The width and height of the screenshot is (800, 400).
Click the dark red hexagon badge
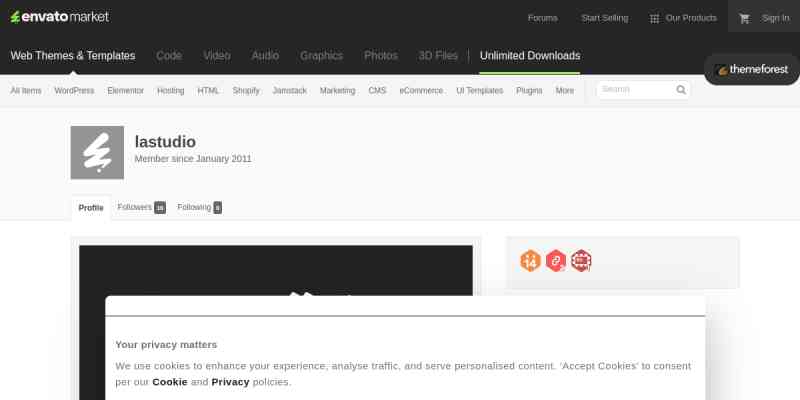pyautogui.click(x=581, y=261)
